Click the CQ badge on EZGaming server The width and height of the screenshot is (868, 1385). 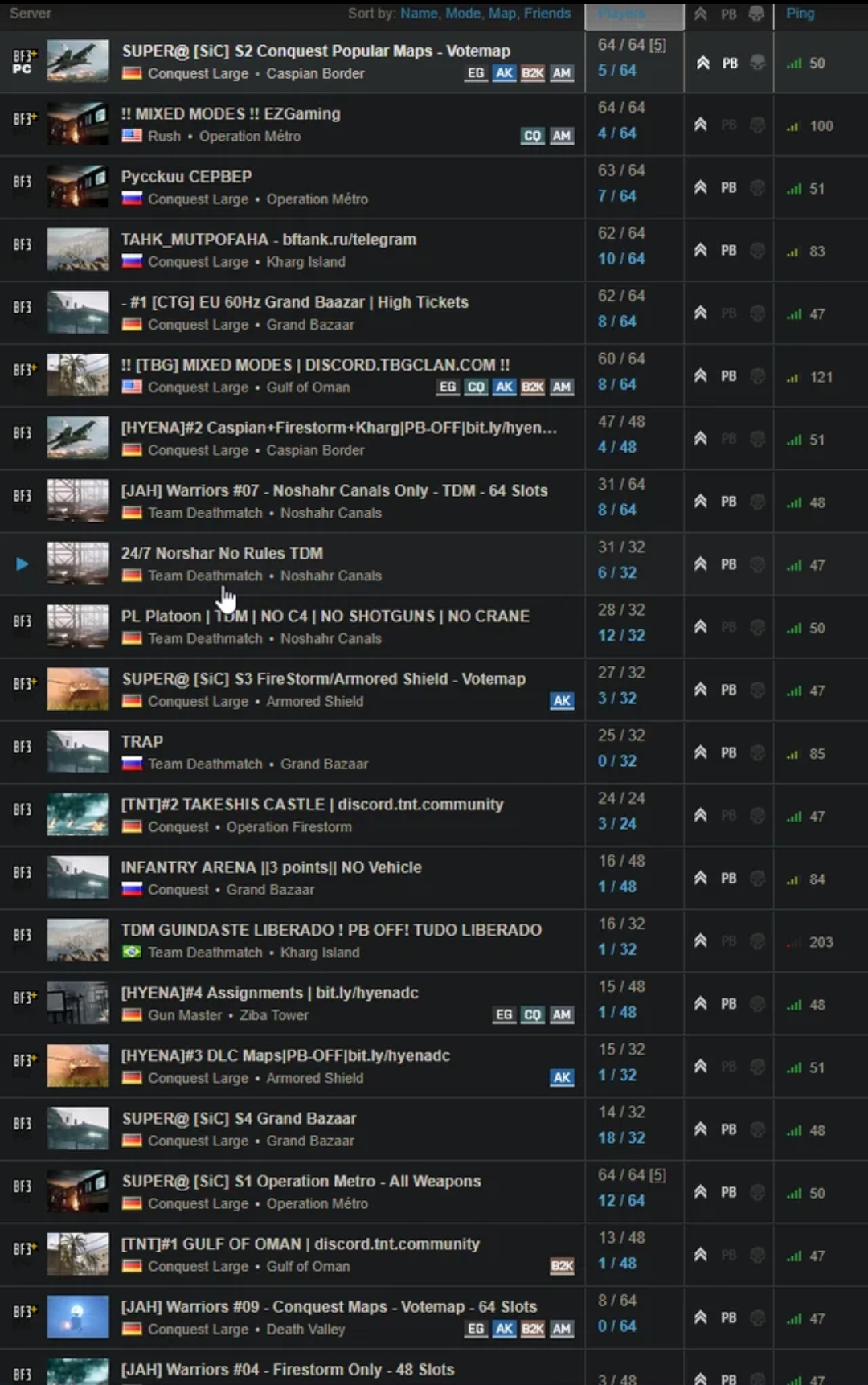[532, 136]
